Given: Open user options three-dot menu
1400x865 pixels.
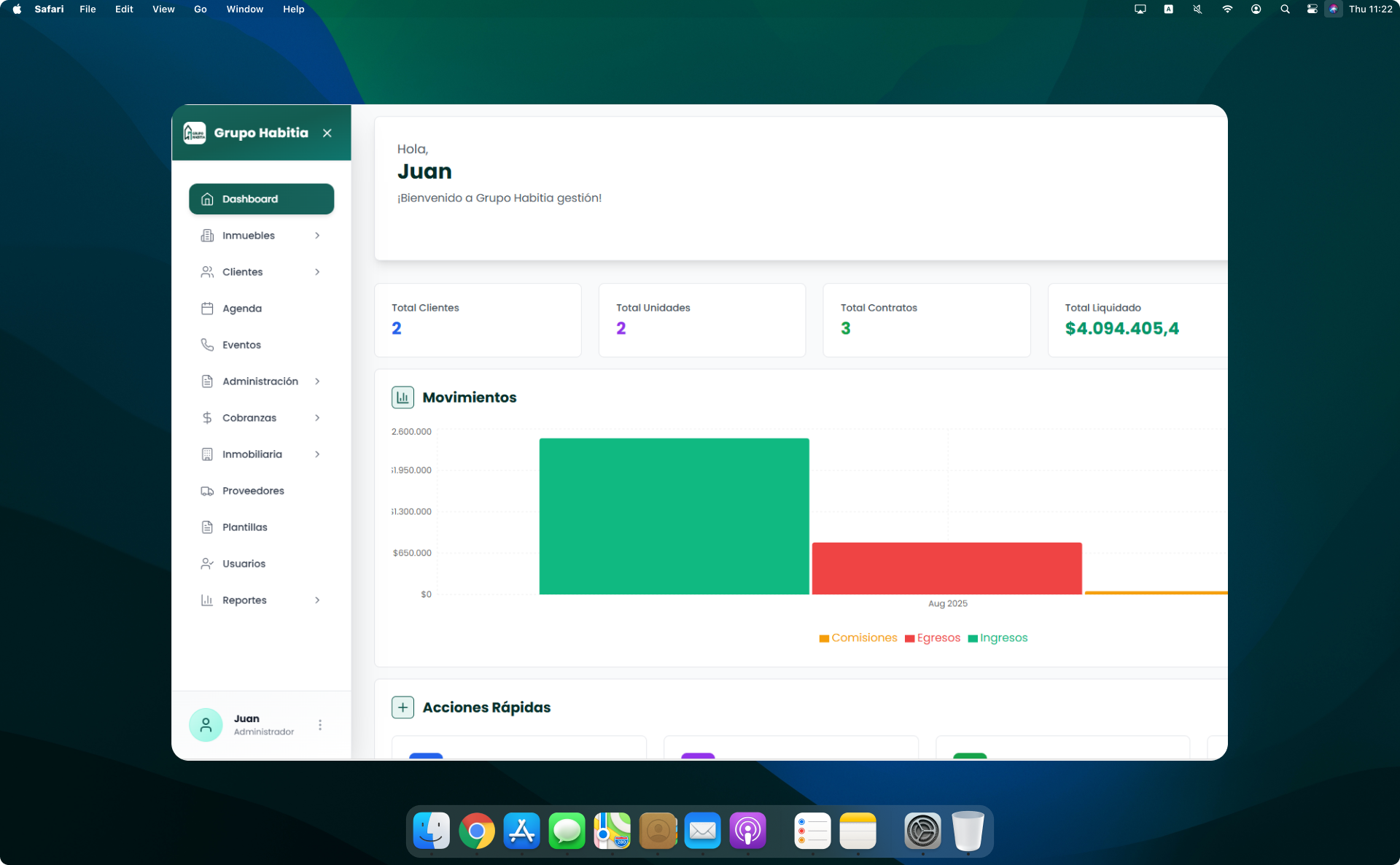Looking at the screenshot, I should tap(320, 725).
